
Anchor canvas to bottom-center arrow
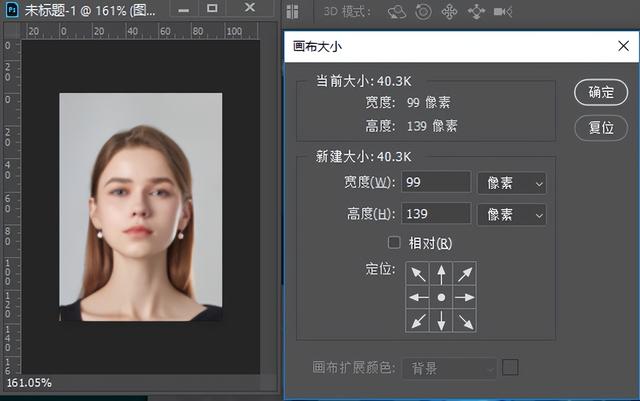click(x=441, y=321)
